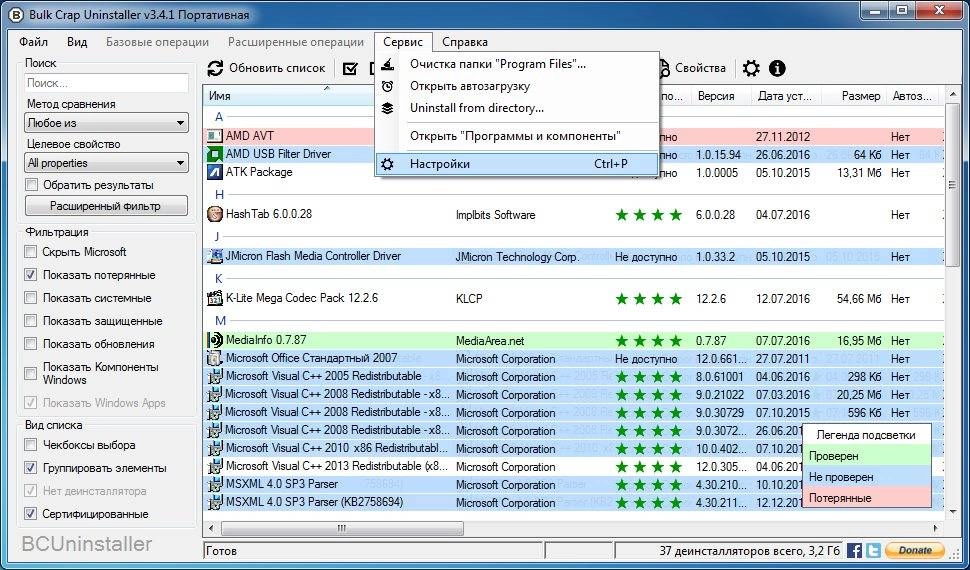Choose Открыть "Программы и компоненты" menu item
970x570 pixels.
[517, 136]
